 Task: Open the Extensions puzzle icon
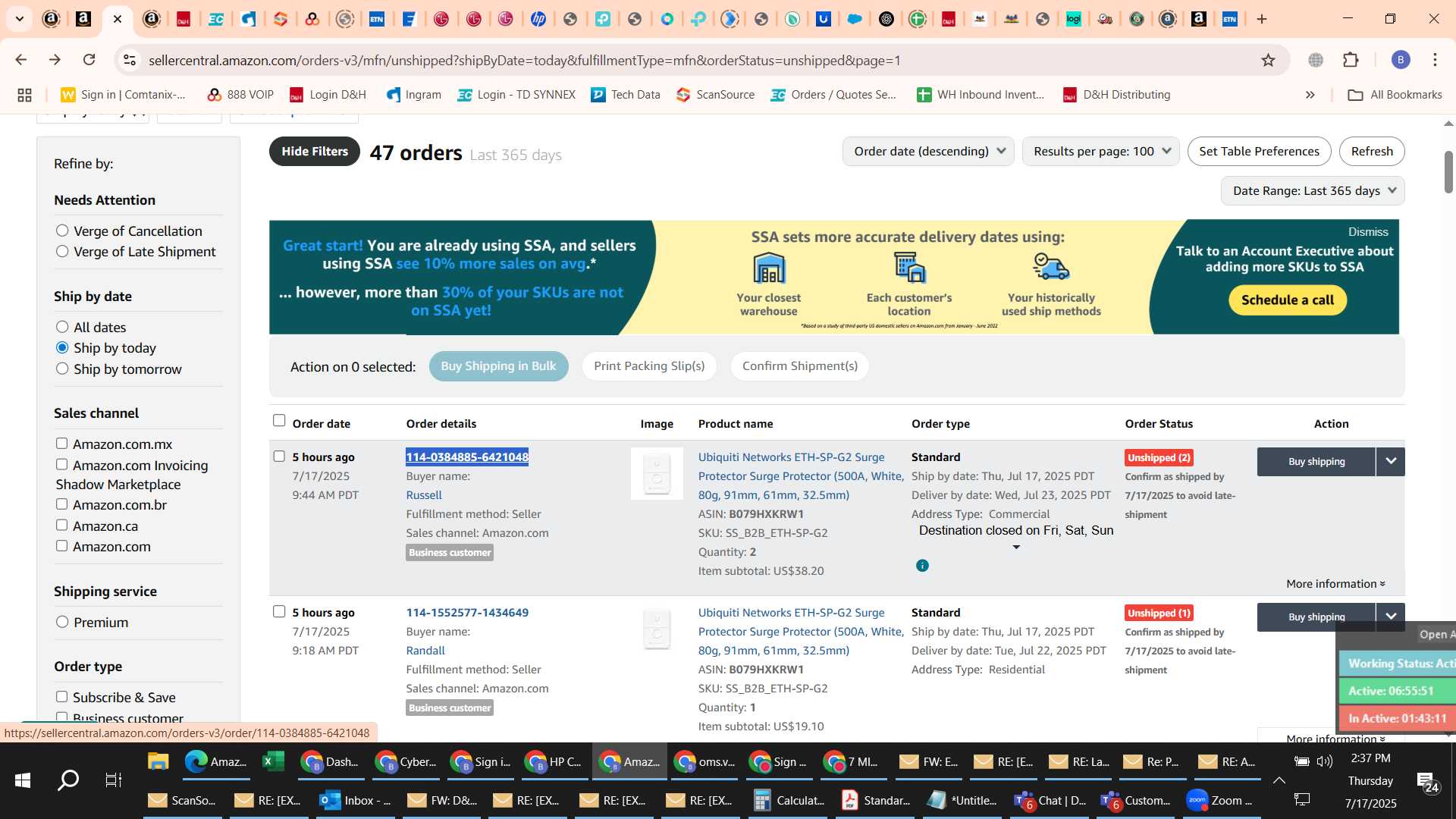point(1351,60)
